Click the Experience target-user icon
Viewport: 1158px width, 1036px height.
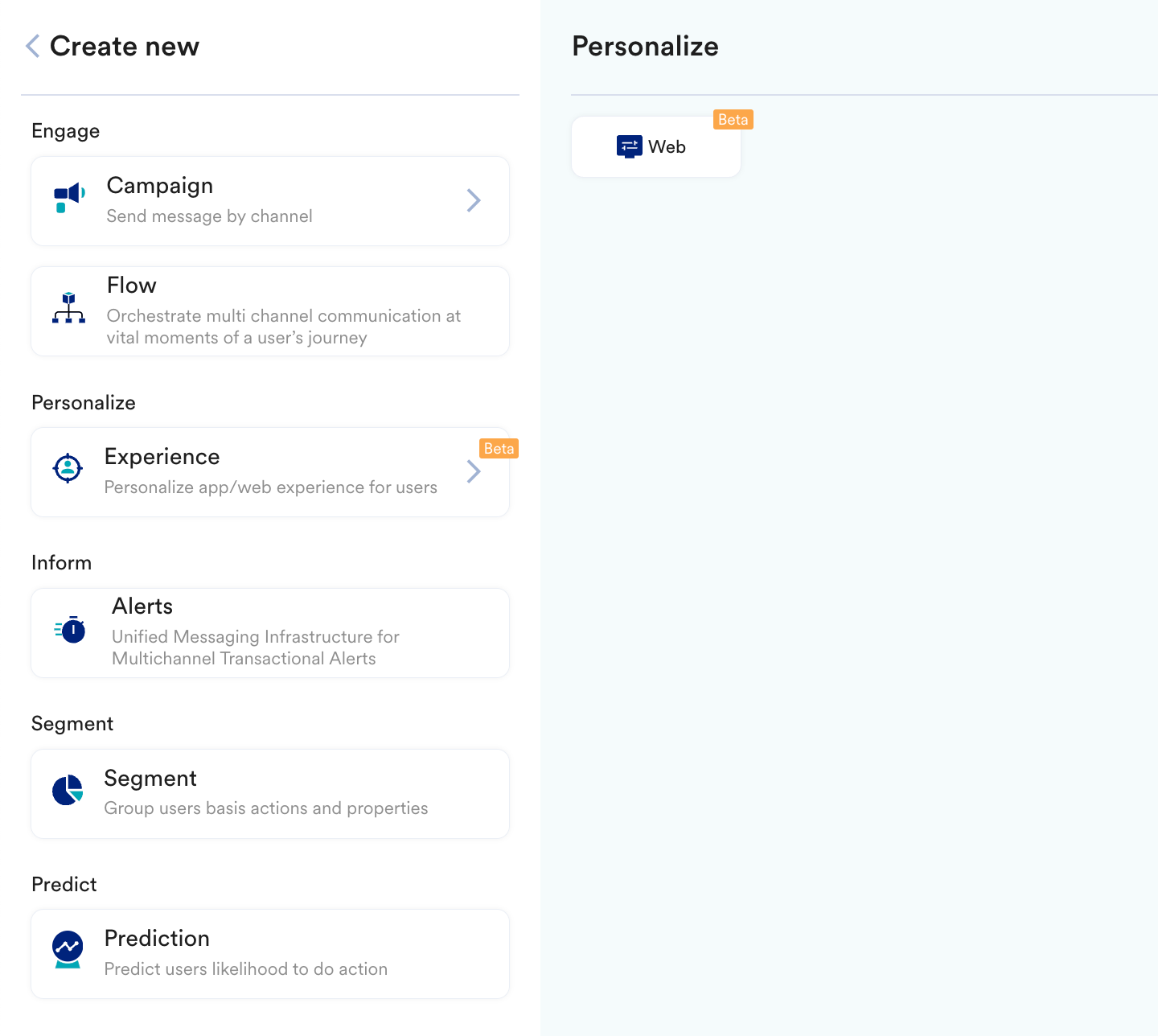click(68, 467)
